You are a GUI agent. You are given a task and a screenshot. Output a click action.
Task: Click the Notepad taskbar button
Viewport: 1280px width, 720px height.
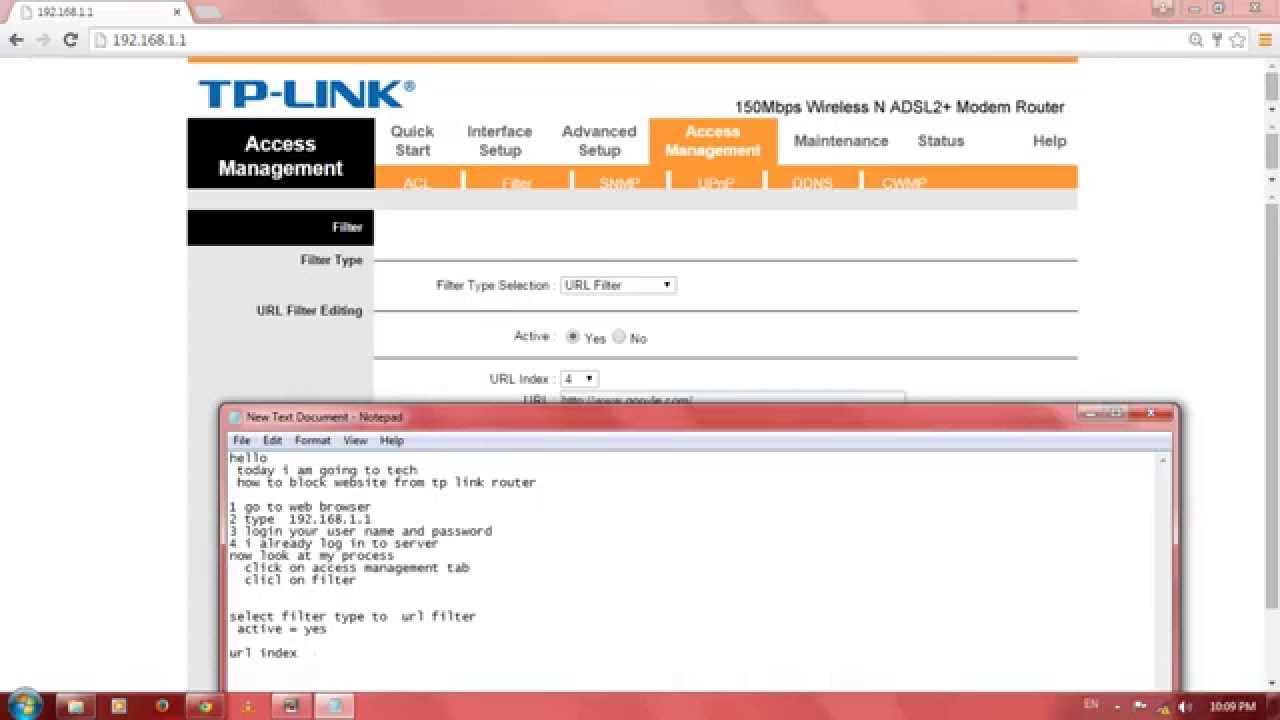click(334, 706)
